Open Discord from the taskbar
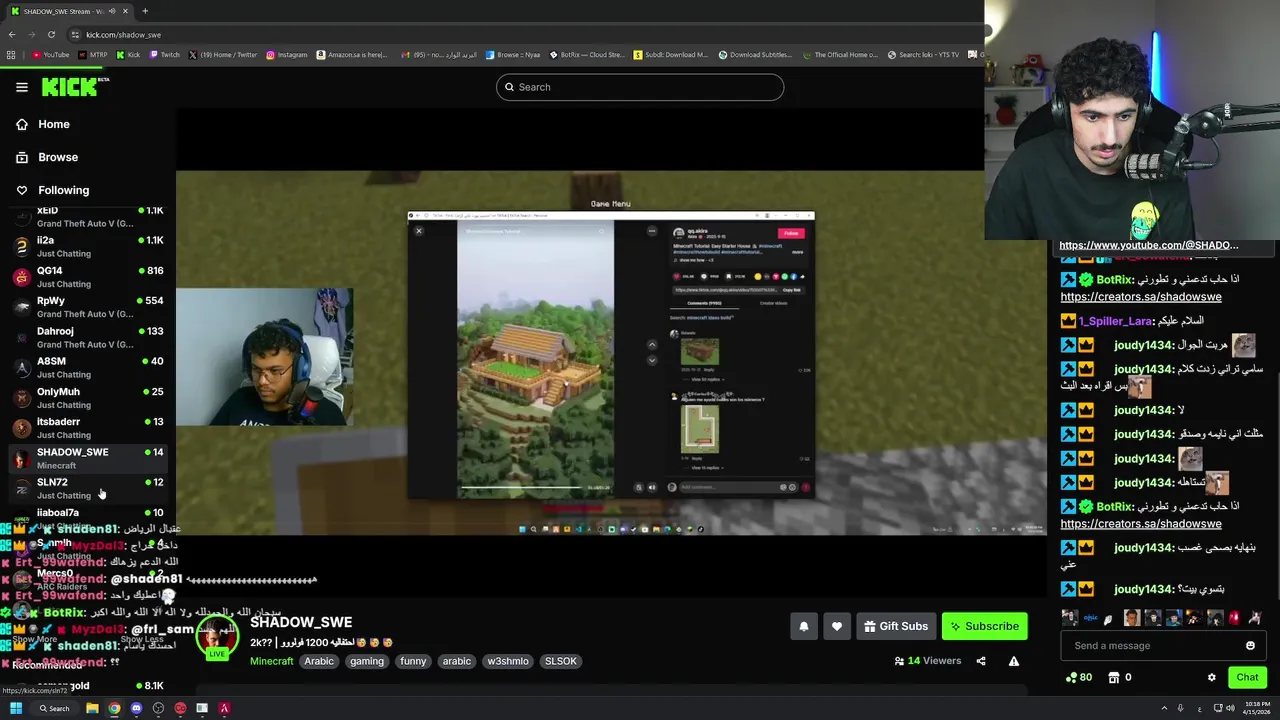Image resolution: width=1280 pixels, height=720 pixels. (136, 708)
